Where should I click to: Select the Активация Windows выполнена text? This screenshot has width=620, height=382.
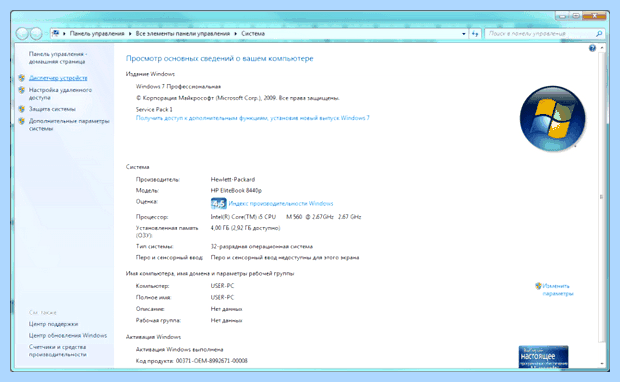[180, 349]
